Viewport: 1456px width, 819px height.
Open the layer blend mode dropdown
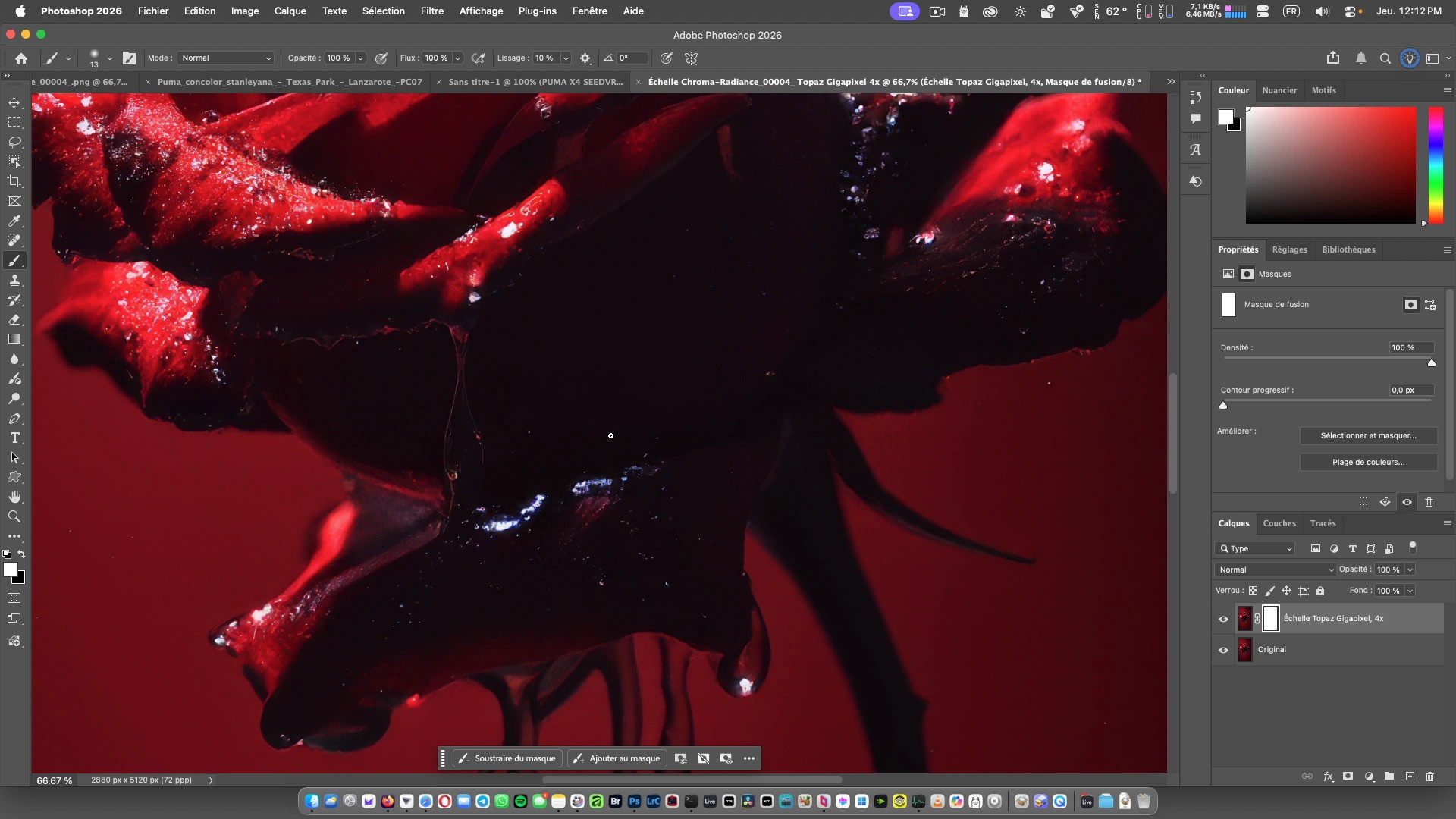(1276, 570)
